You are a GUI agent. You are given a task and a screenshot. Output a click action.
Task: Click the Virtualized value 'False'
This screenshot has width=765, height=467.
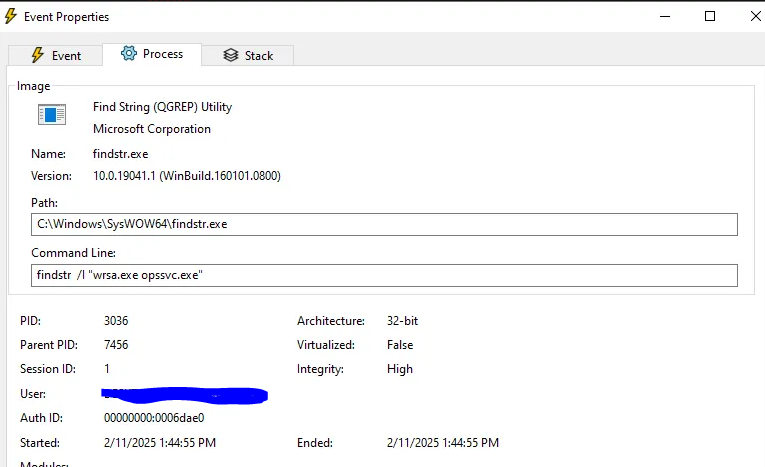[x=400, y=345]
